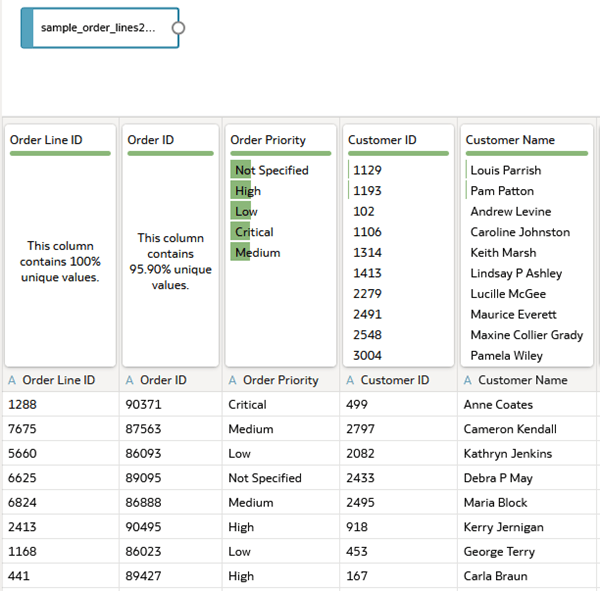The height and width of the screenshot is (591, 600).
Task: Click text type icon beside Order Priority header
Action: coord(233,380)
